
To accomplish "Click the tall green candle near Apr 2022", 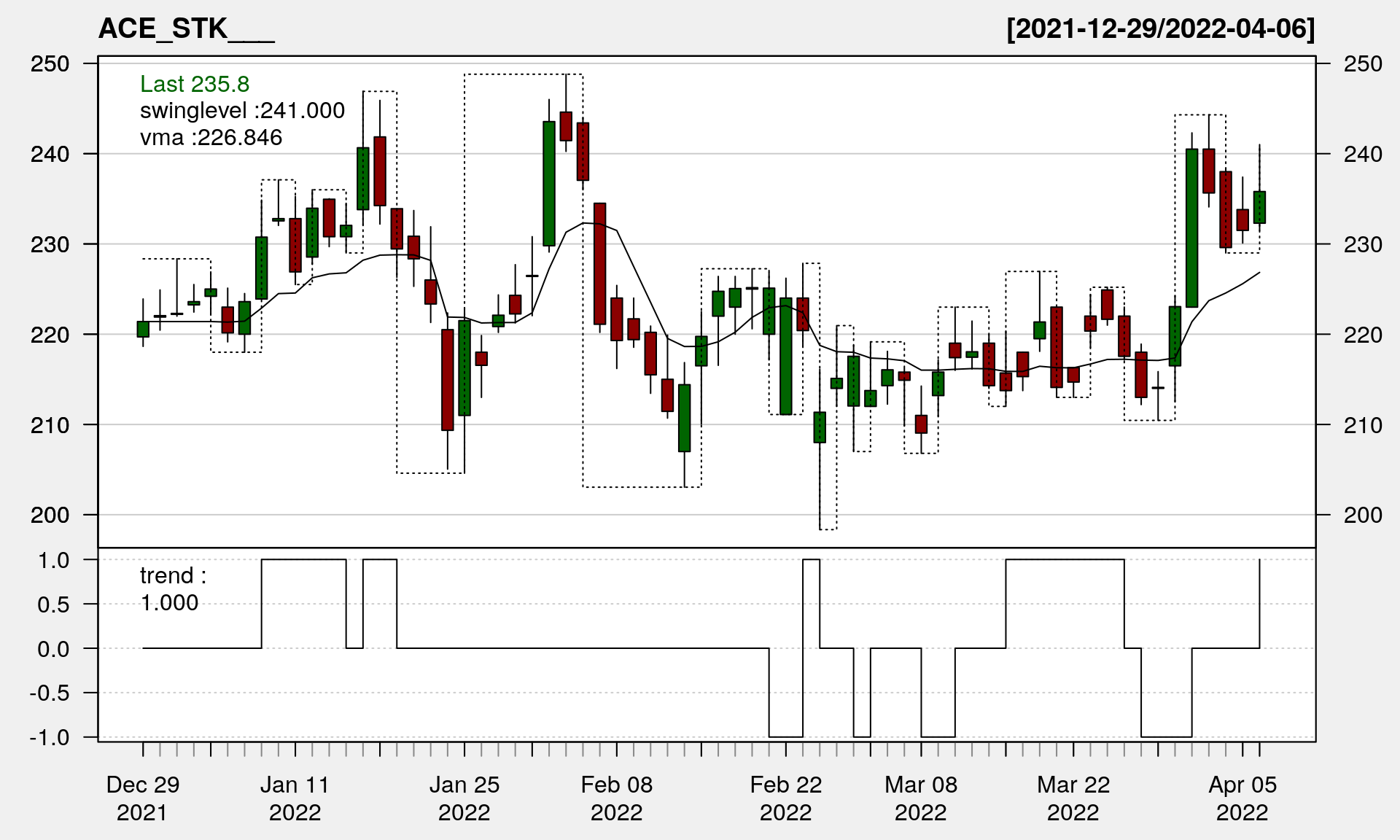I will click(x=1191, y=227).
